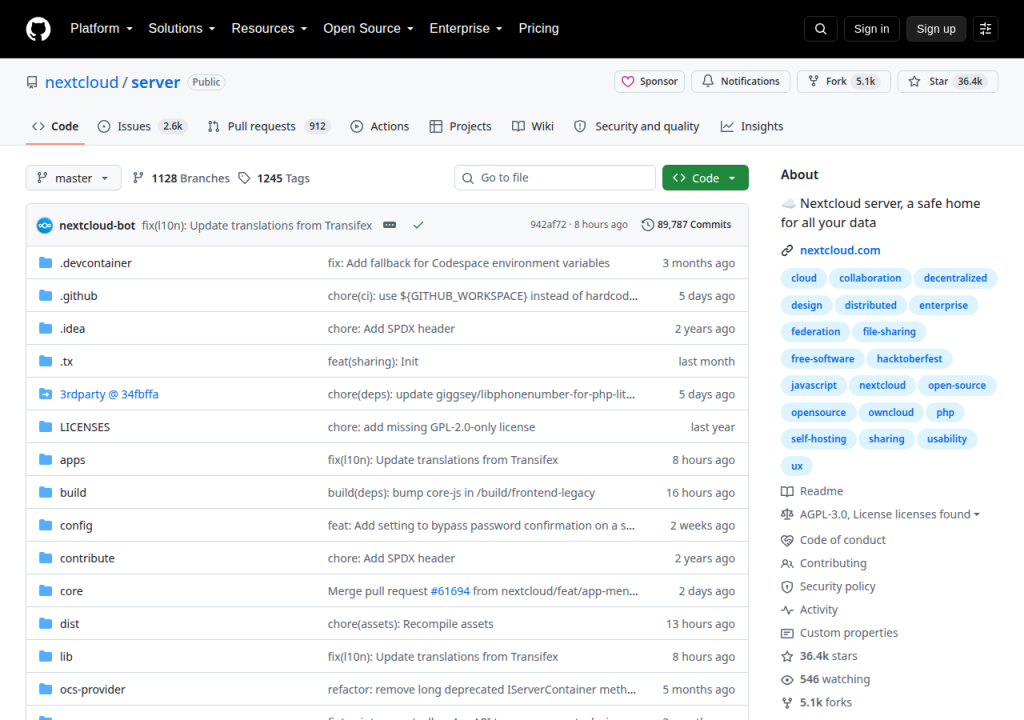Open the LICENSES folder

point(85,427)
